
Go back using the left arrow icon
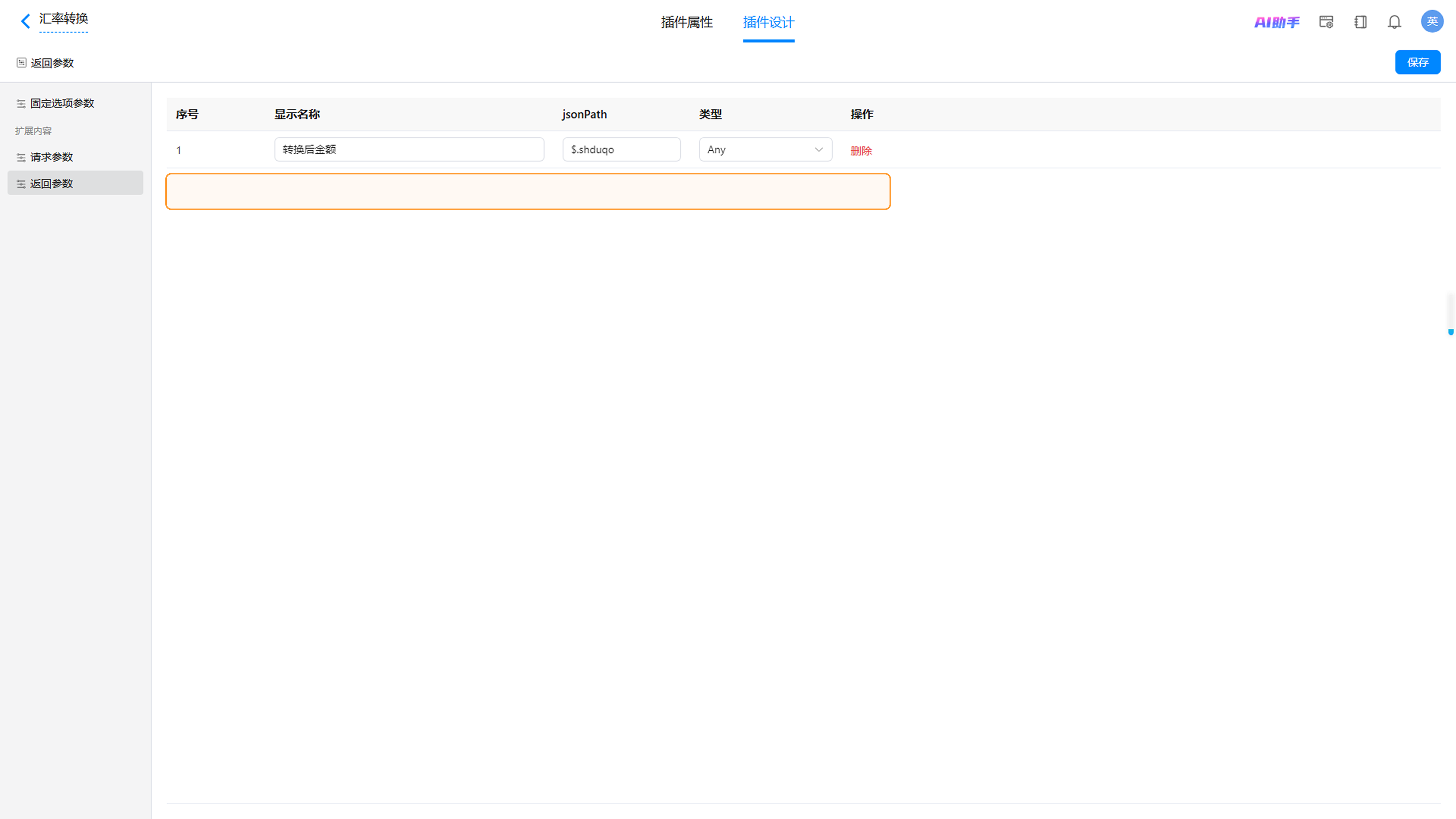click(25, 22)
